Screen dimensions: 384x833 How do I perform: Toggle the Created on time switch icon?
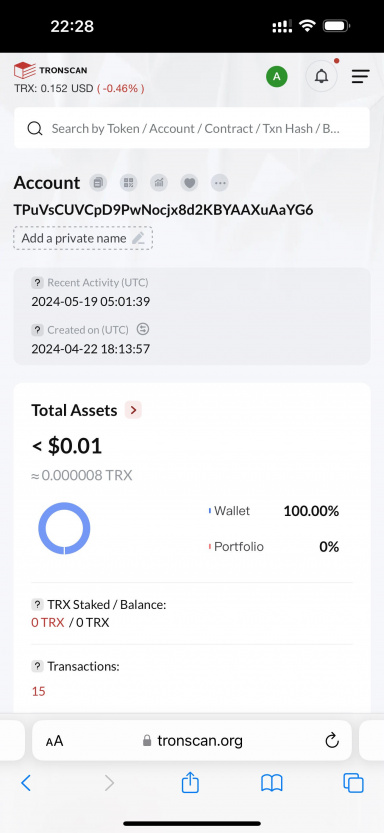point(142,329)
